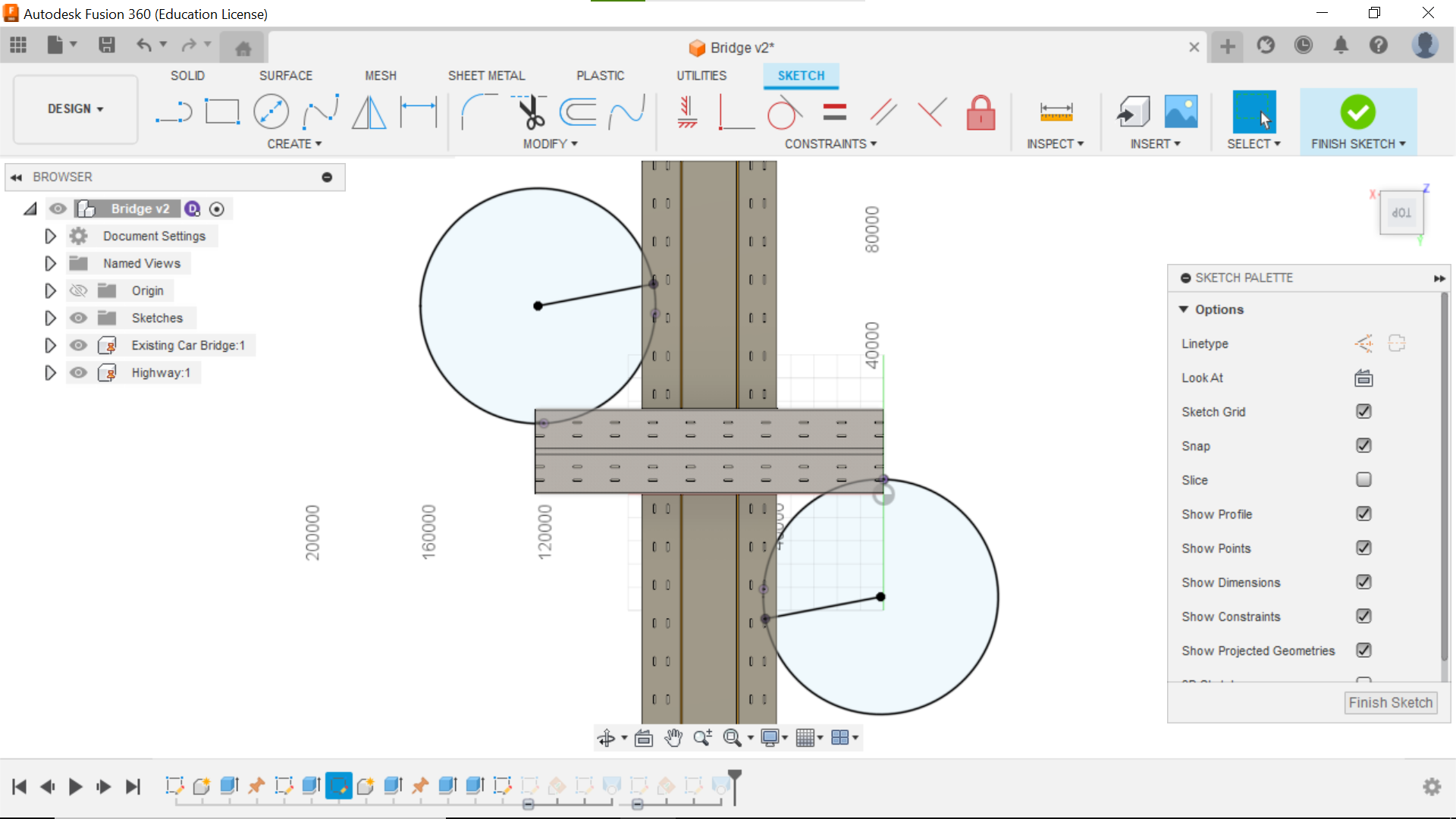
Task: Open the Pan hand navigation tool
Action: click(x=673, y=737)
